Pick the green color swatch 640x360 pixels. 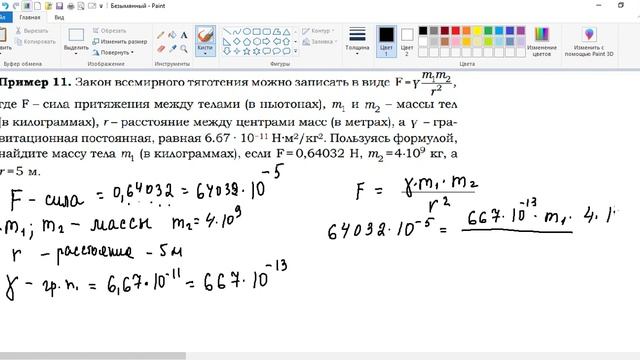click(x=488, y=31)
